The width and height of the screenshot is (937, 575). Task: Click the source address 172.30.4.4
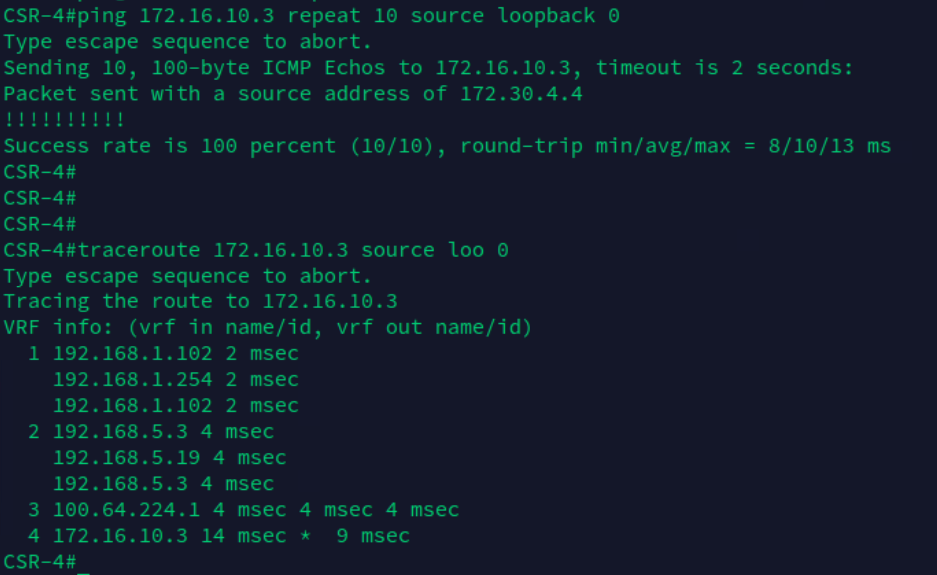521,94
